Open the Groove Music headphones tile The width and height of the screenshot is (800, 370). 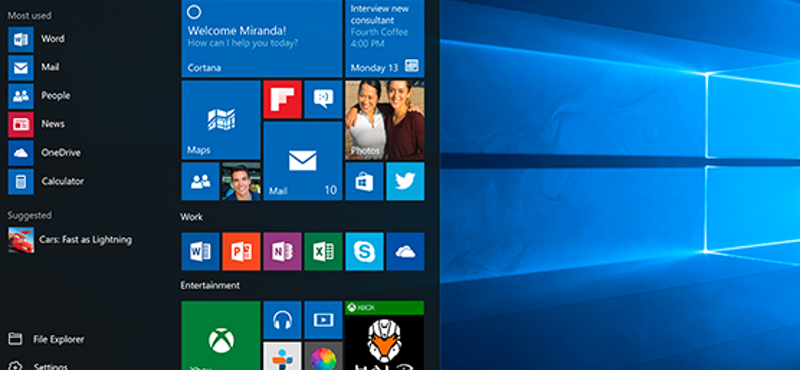[282, 320]
